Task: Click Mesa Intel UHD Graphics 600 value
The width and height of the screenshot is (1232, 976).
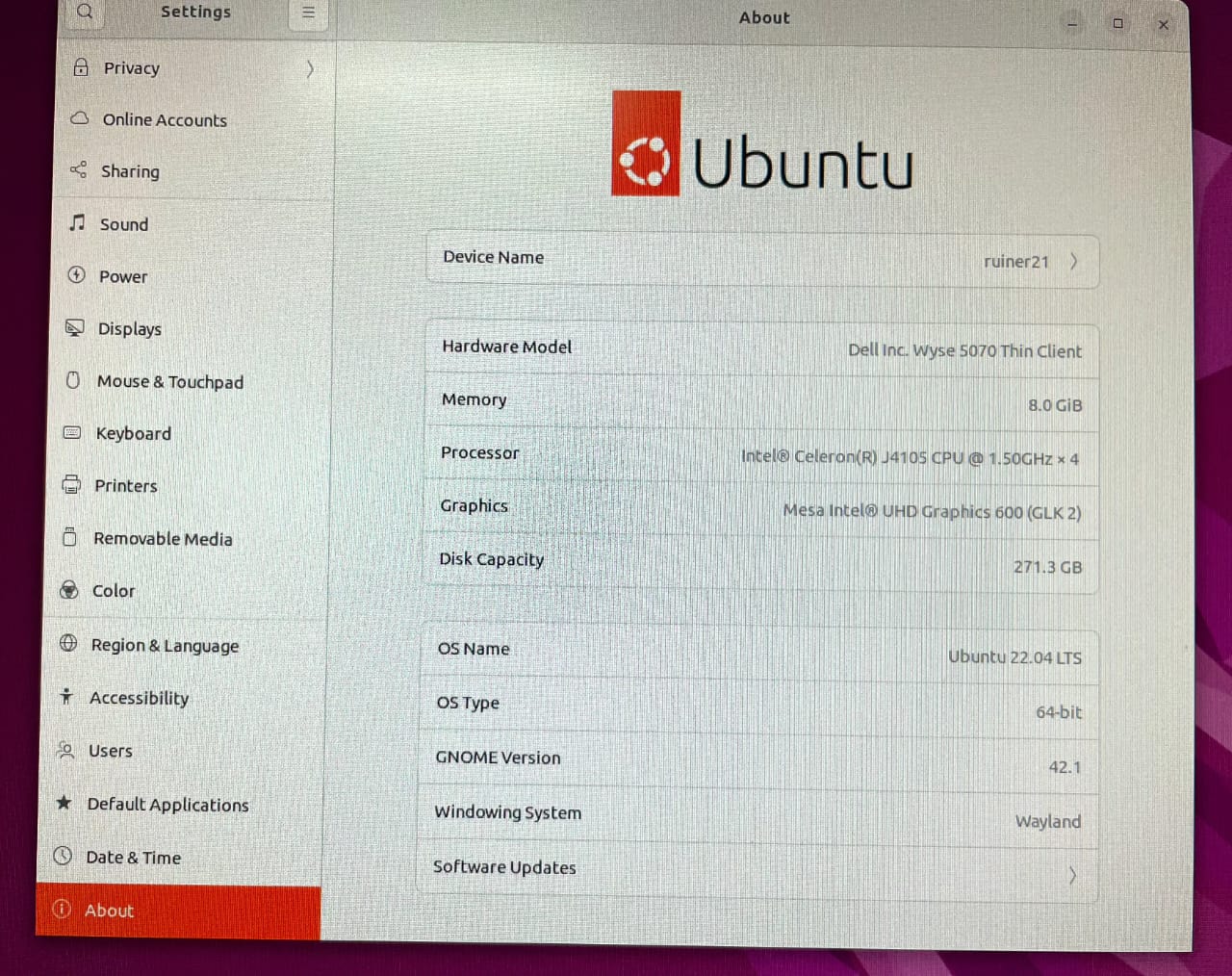Action: pyautogui.click(x=932, y=511)
